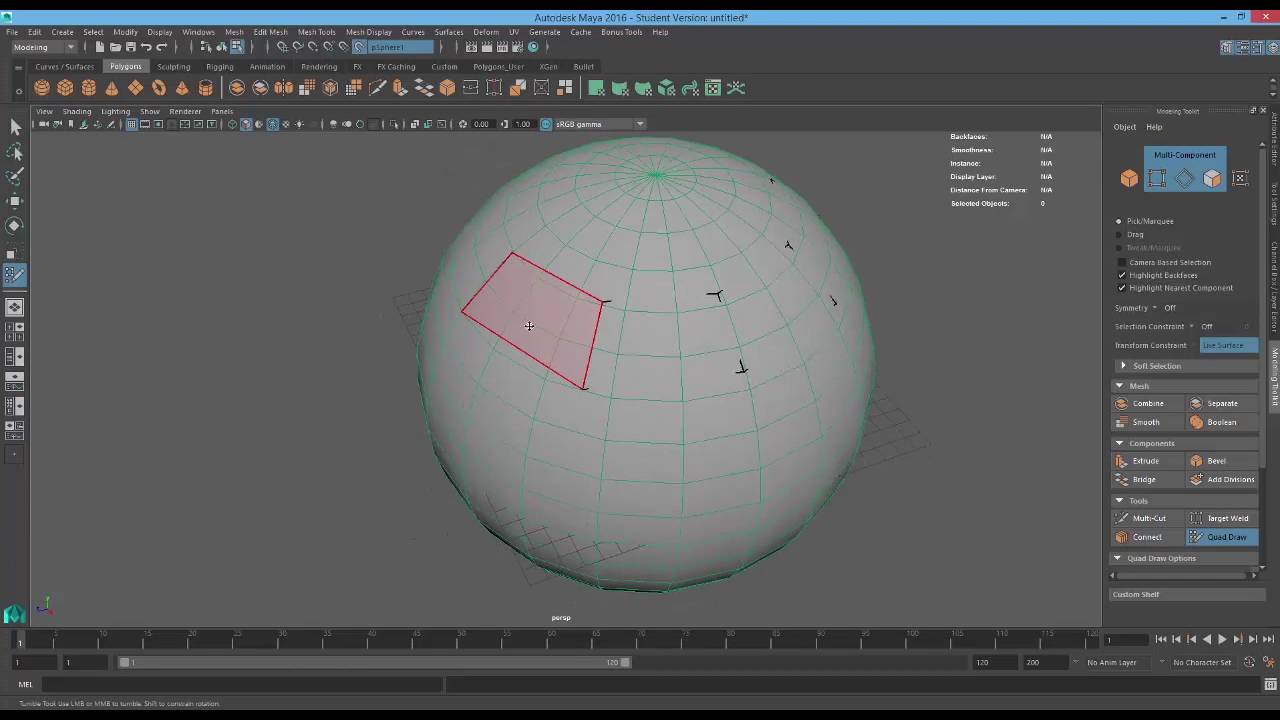1280x720 pixels.
Task: Click the Extrude icon in Components
Action: coord(1122,461)
